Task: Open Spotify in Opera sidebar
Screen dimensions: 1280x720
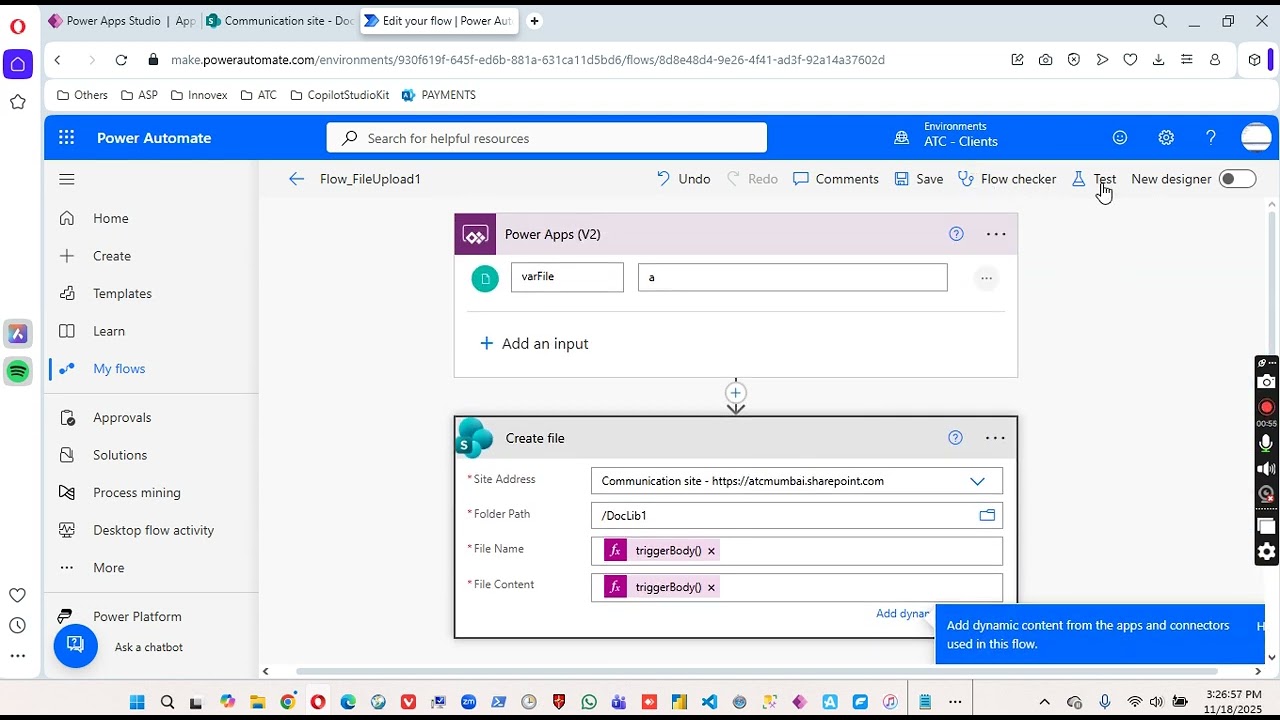Action: (18, 372)
